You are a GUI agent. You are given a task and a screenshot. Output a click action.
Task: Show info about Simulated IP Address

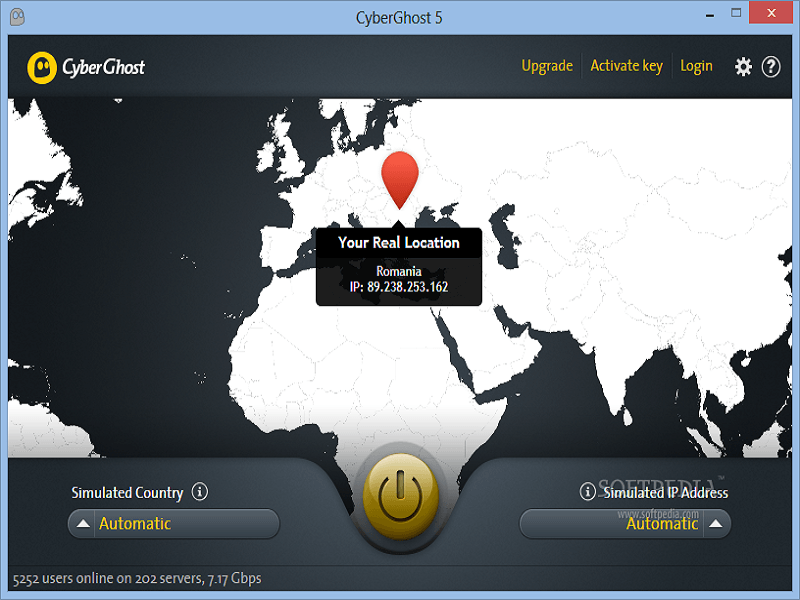coord(587,491)
